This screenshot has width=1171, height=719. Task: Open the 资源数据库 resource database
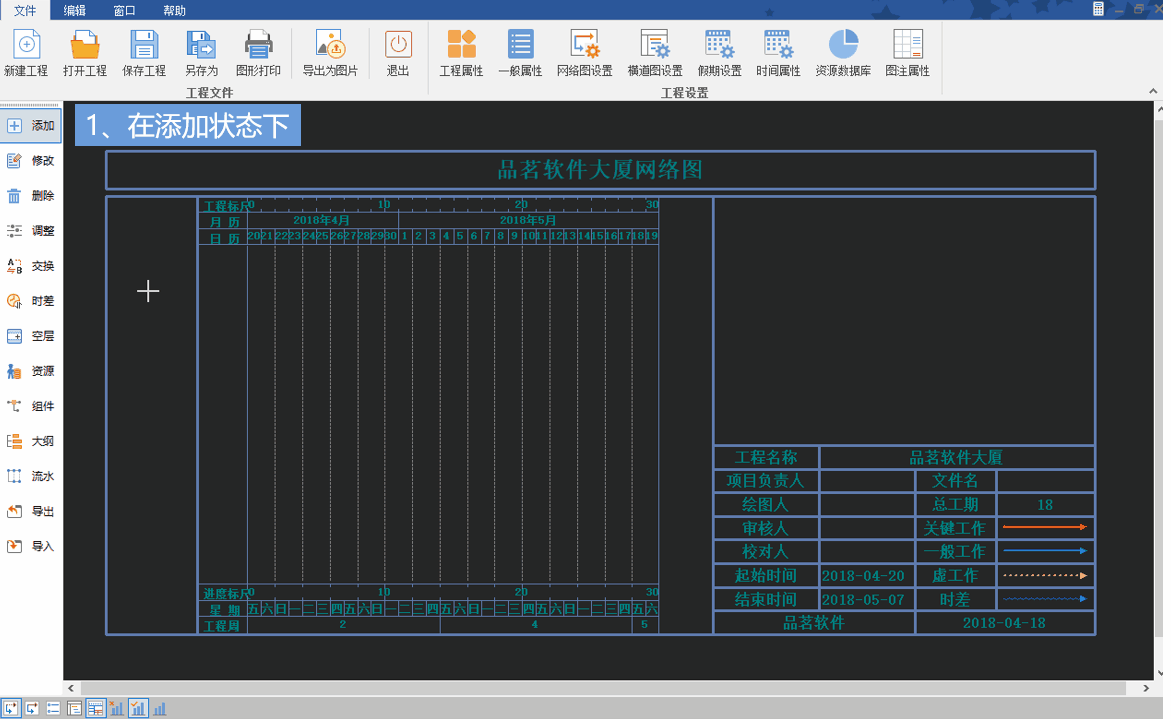841,51
